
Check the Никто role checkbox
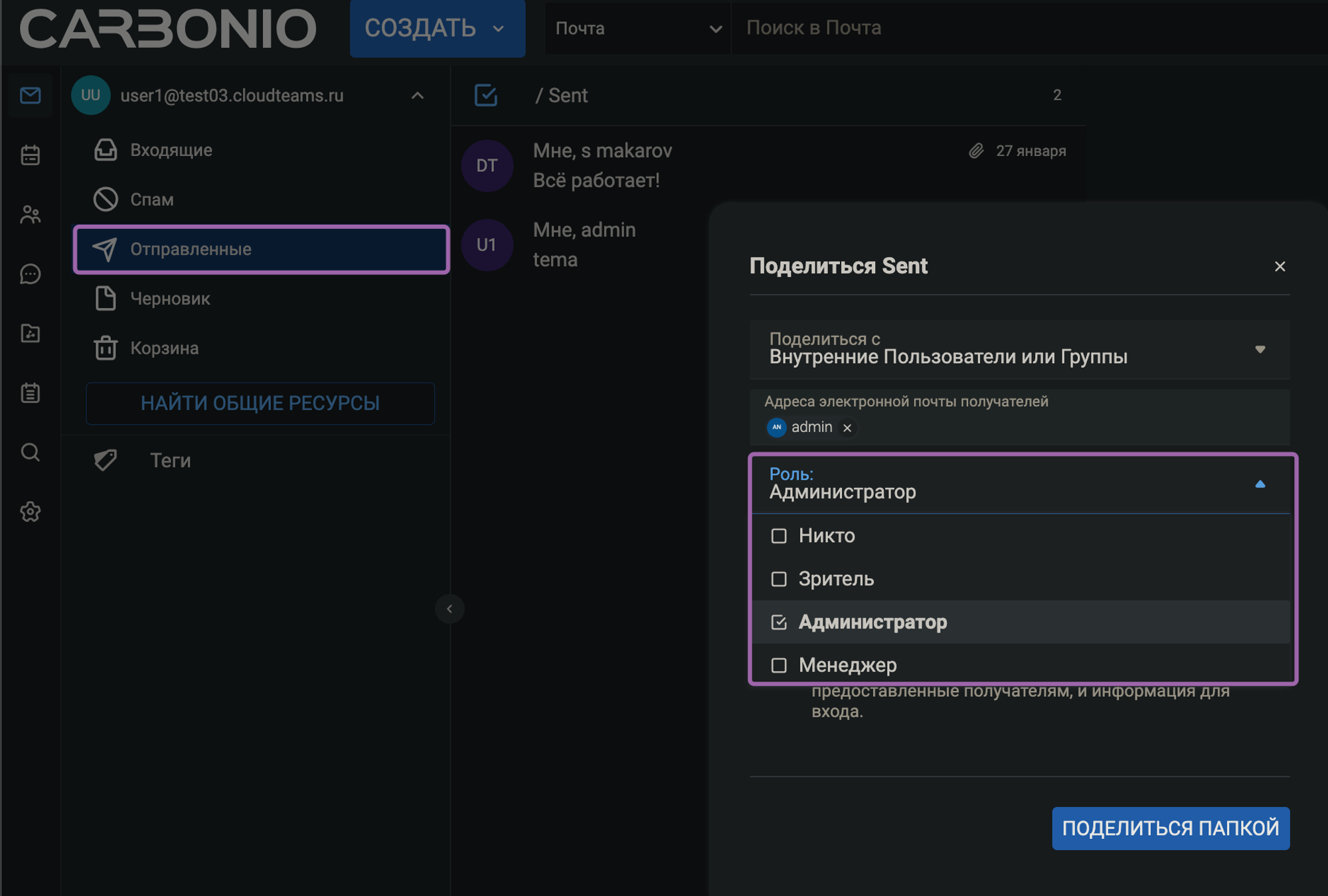pyautogui.click(x=779, y=536)
